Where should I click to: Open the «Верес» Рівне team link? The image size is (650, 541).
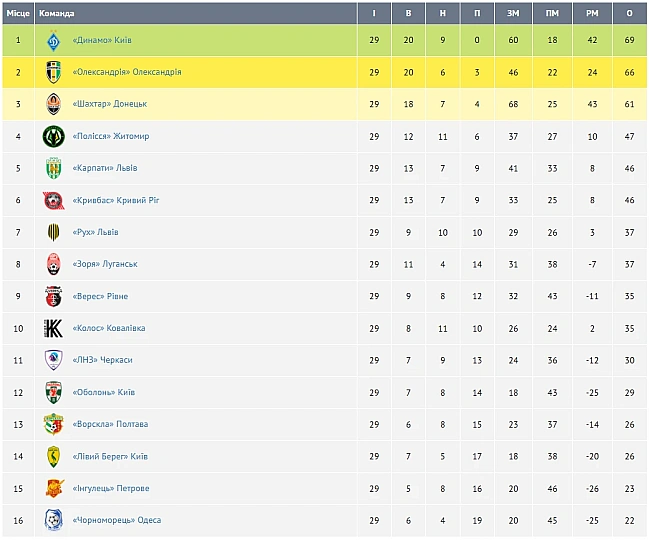(100, 296)
